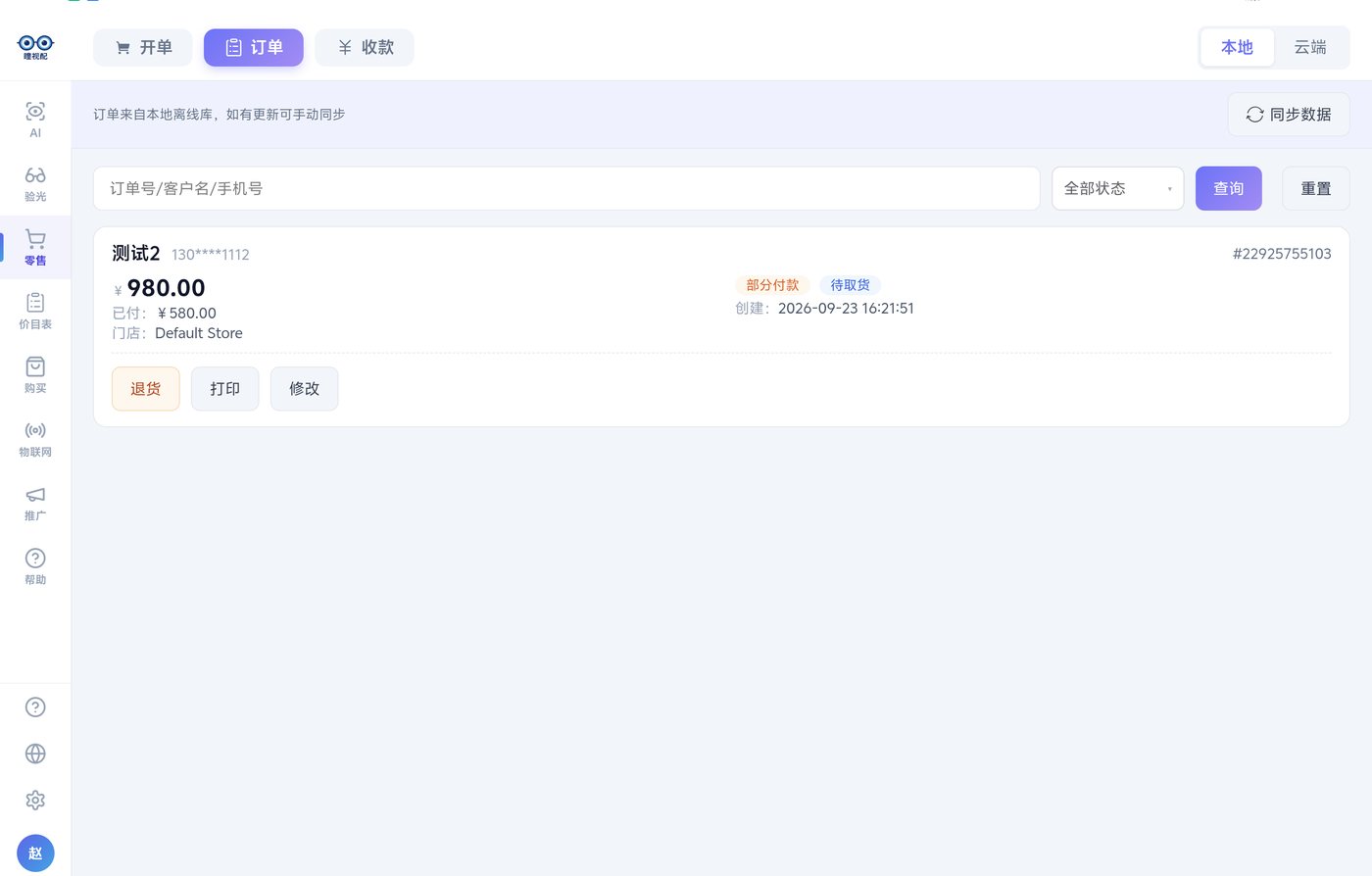Select the 本地 local data source

[1237, 47]
